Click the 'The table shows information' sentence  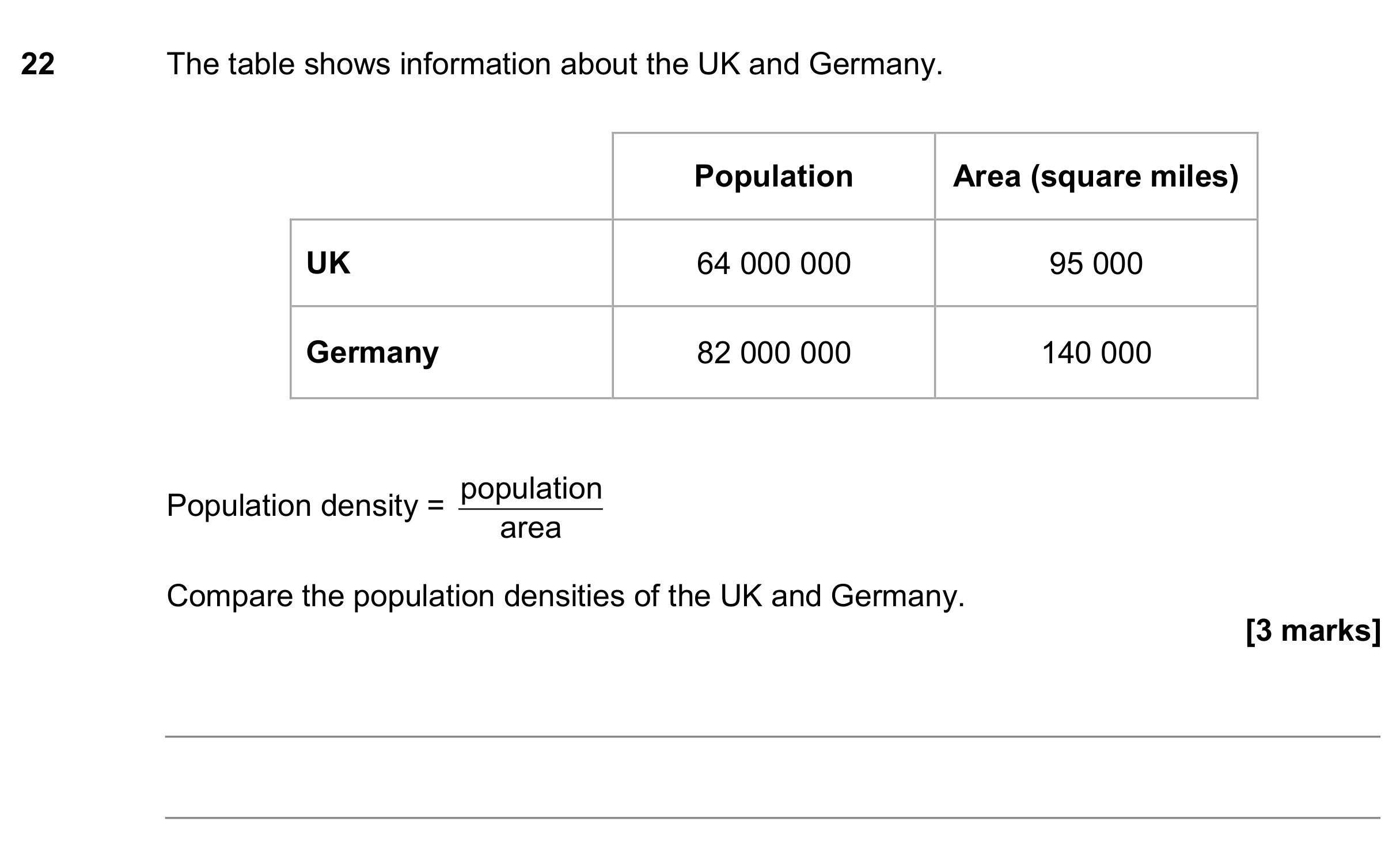click(555, 64)
